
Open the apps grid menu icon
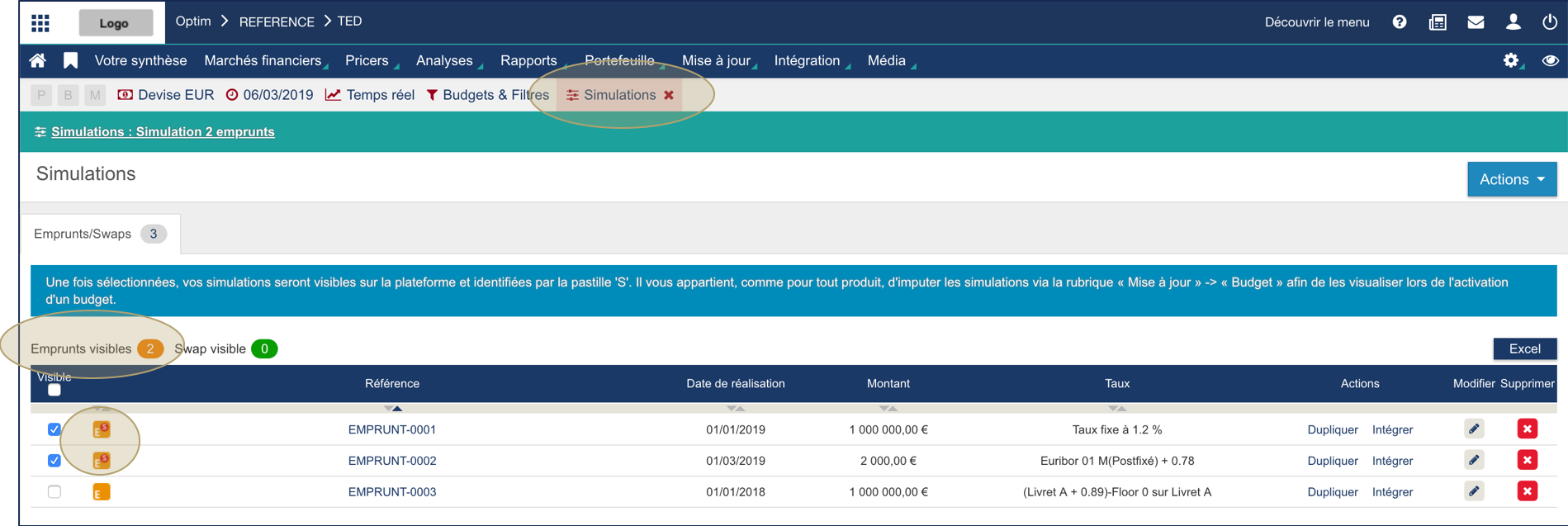pyautogui.click(x=40, y=22)
